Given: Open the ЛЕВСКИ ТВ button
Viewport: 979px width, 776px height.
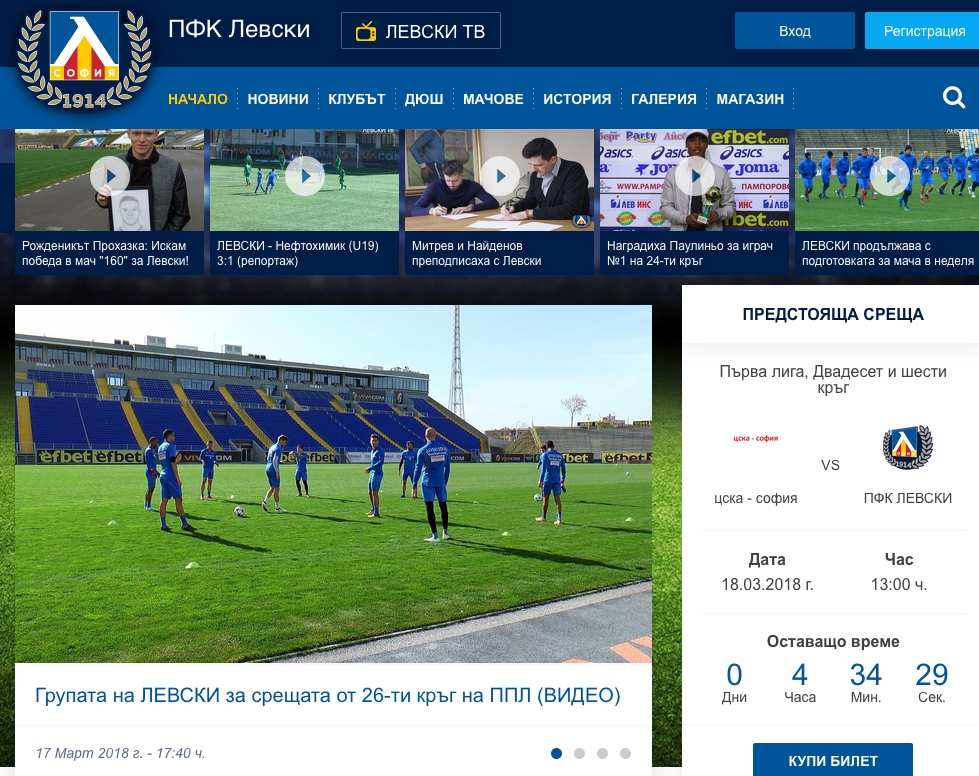Looking at the screenshot, I should (421, 31).
